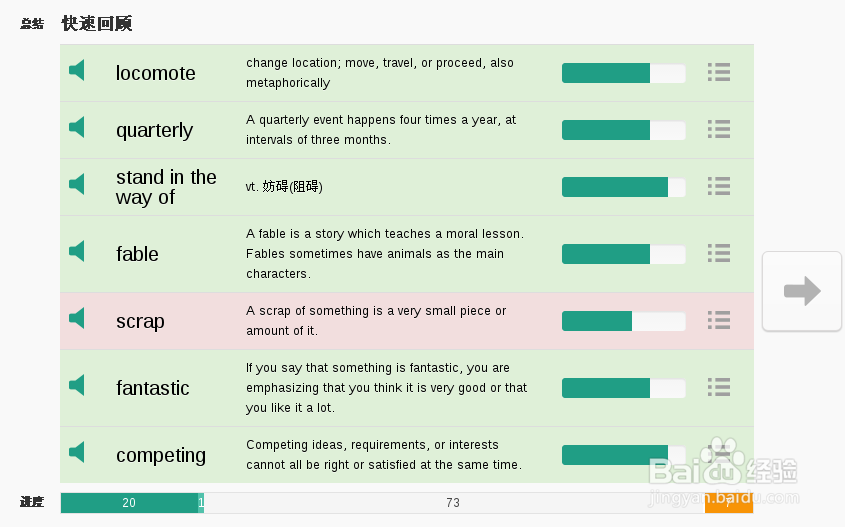Click speaker icon beside fable
This screenshot has width=845, height=527.
tap(77, 251)
